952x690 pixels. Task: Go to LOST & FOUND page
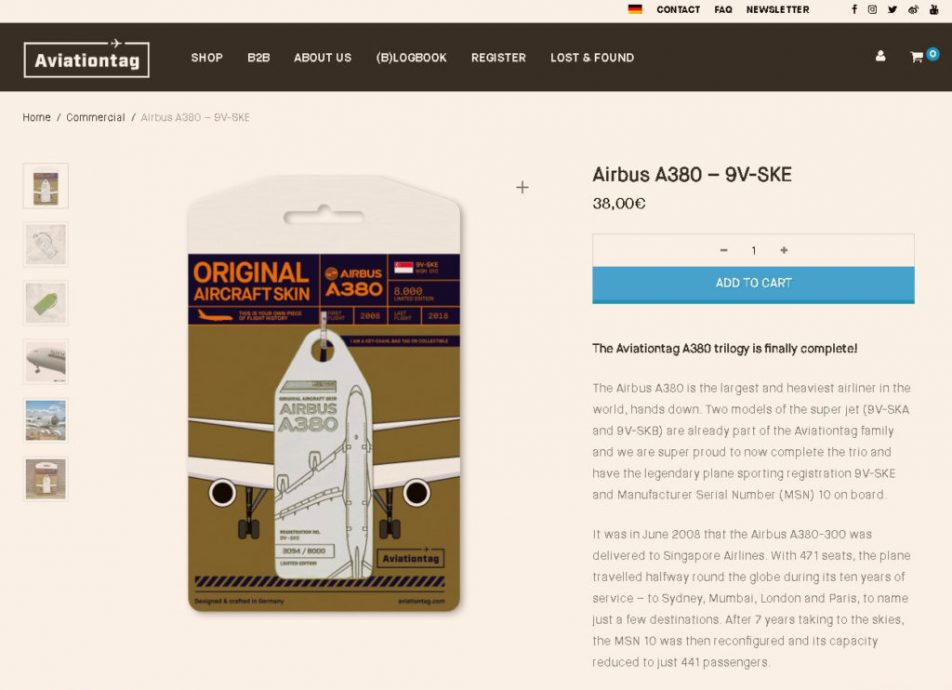[592, 58]
